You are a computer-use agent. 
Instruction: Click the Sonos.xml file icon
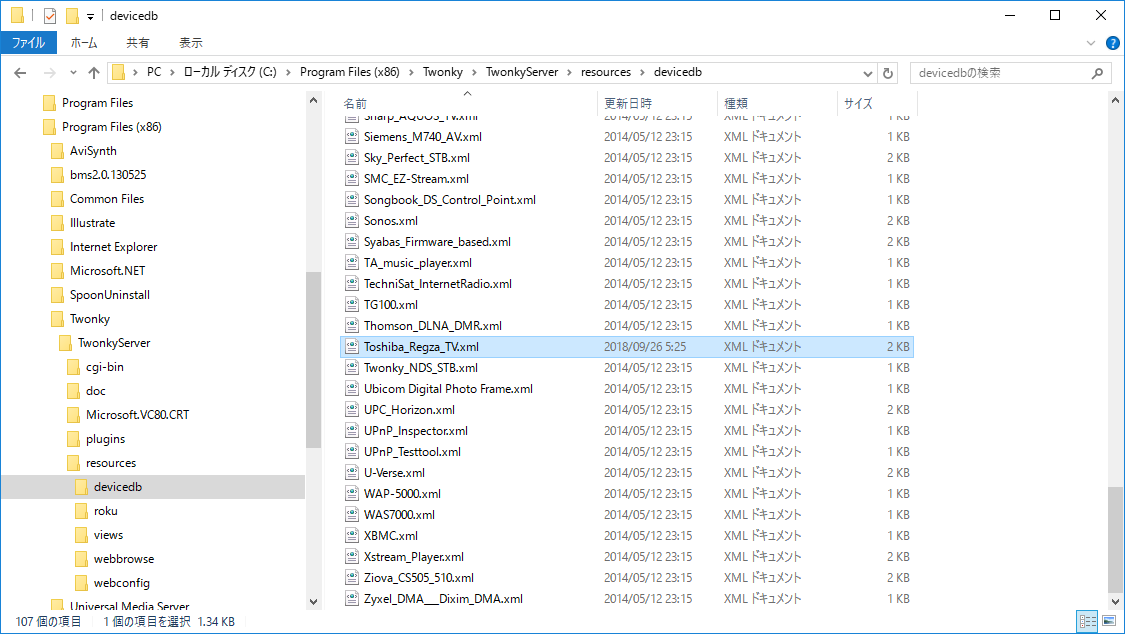[x=352, y=221]
